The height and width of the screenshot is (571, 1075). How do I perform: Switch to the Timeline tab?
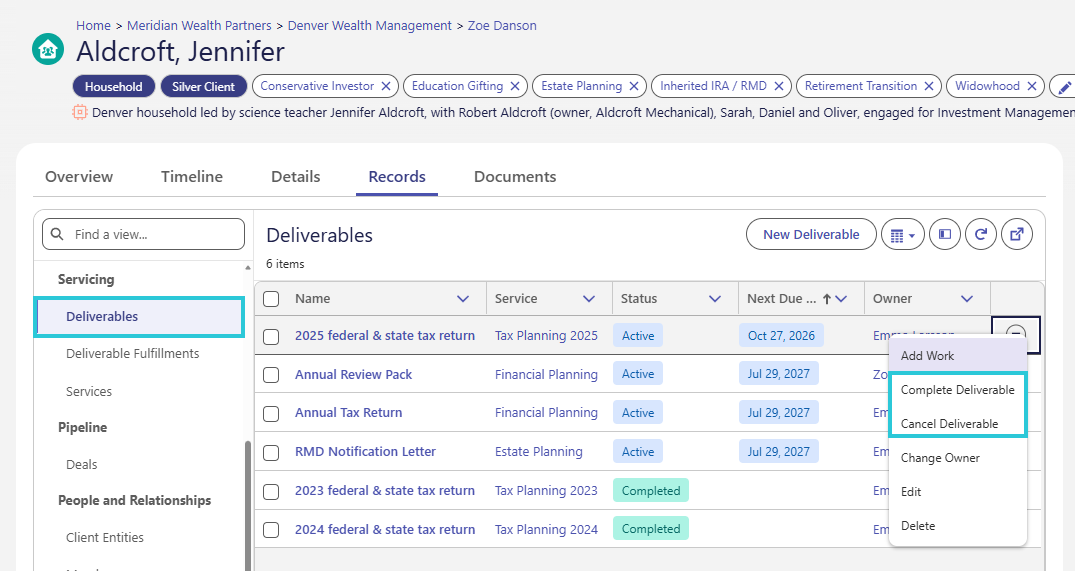(192, 177)
